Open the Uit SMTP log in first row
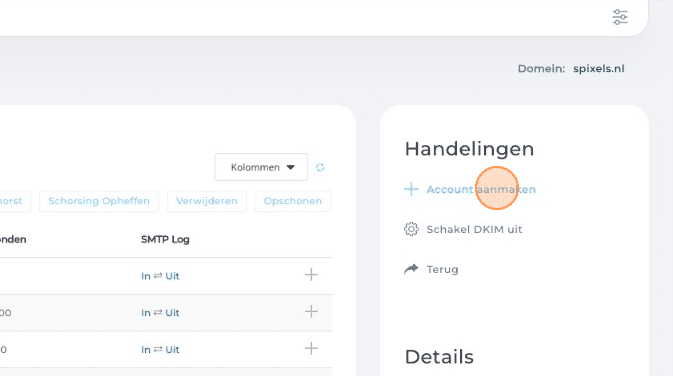673x376 pixels. pos(172,276)
